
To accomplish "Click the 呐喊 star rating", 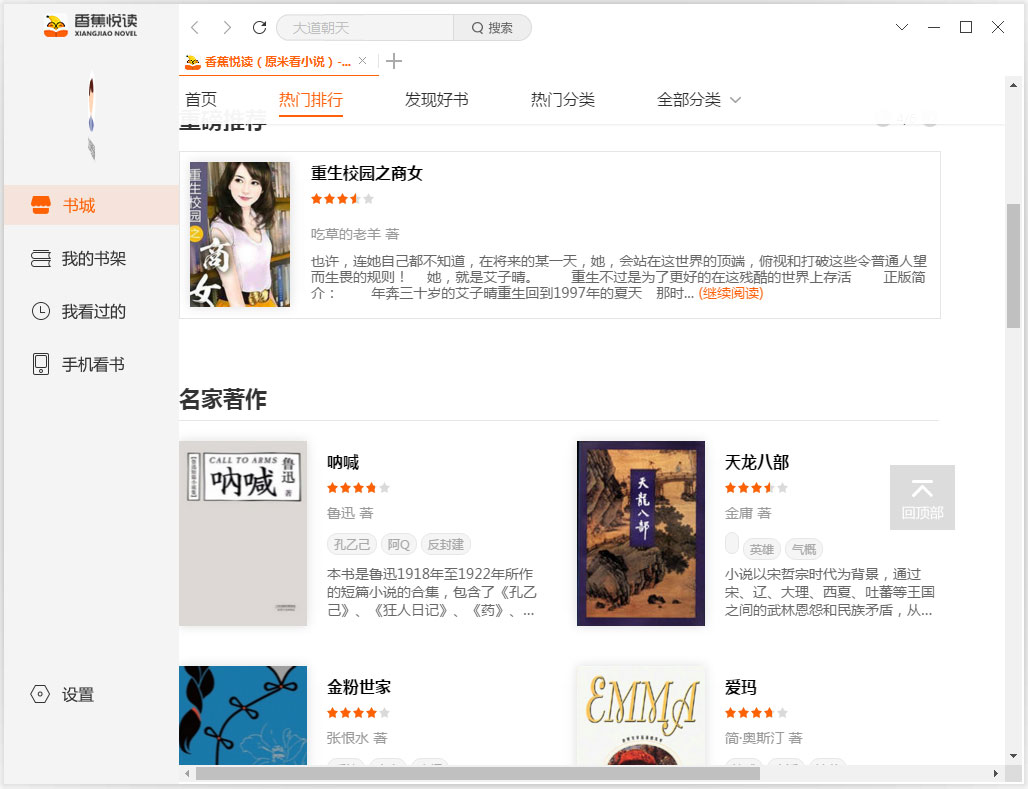I will pyautogui.click(x=359, y=487).
